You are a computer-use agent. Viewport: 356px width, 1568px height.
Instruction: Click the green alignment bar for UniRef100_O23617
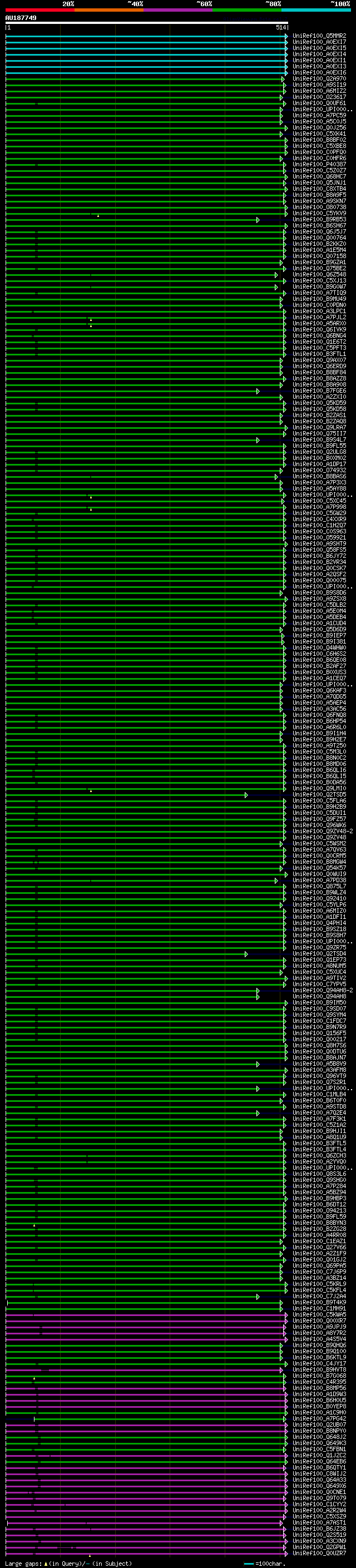(144, 97)
